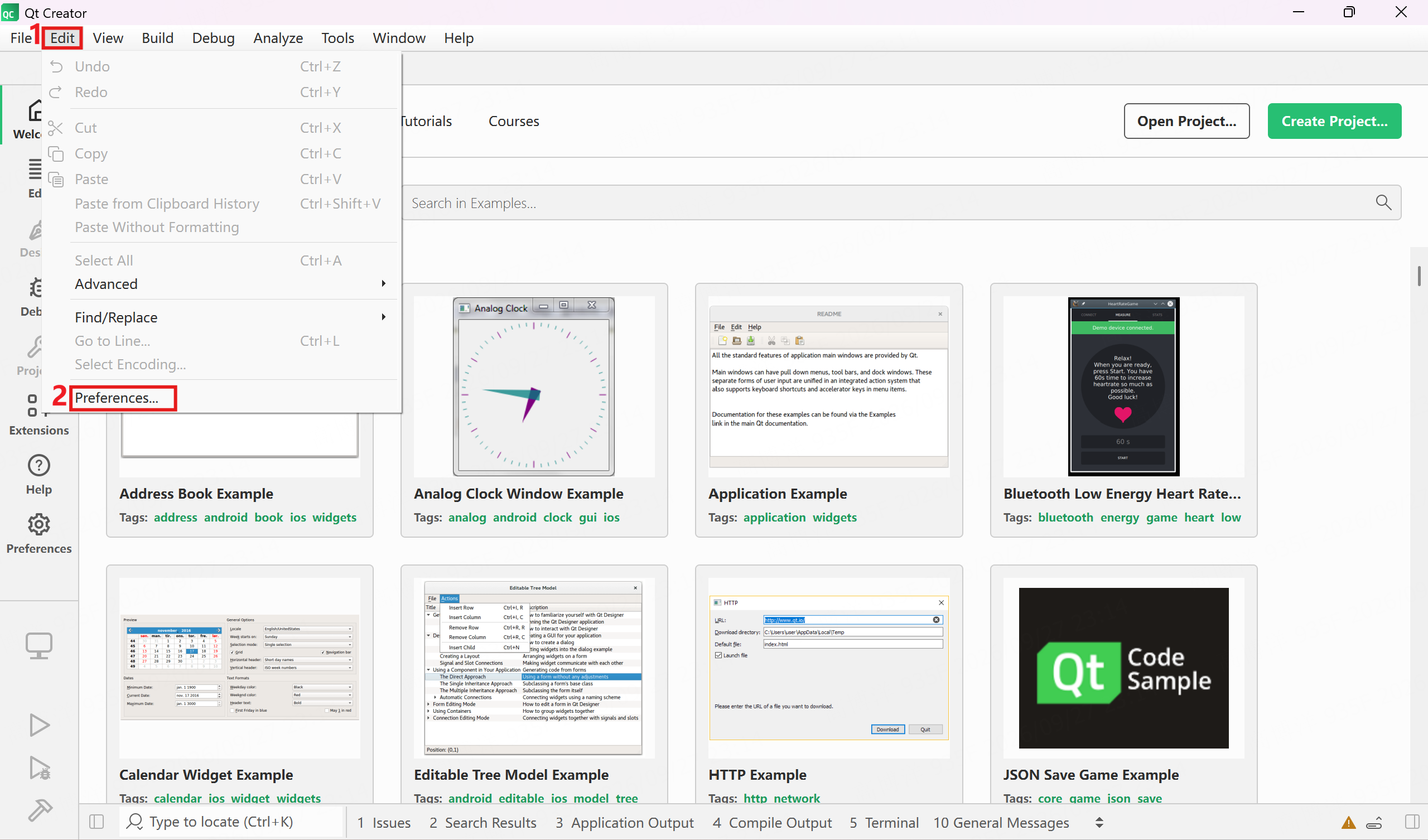Open the View menu
Image resolution: width=1428 pixels, height=840 pixels.
[x=108, y=38]
